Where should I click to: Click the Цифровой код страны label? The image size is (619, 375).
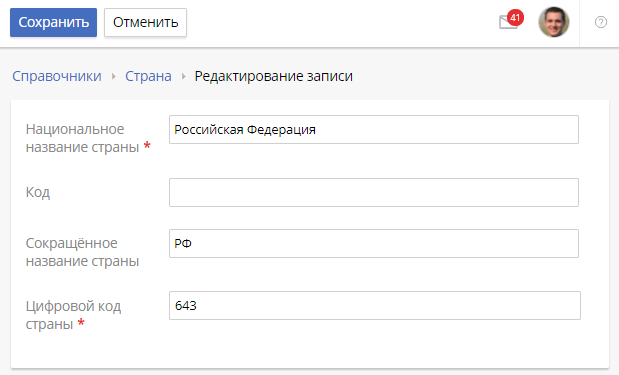73,315
